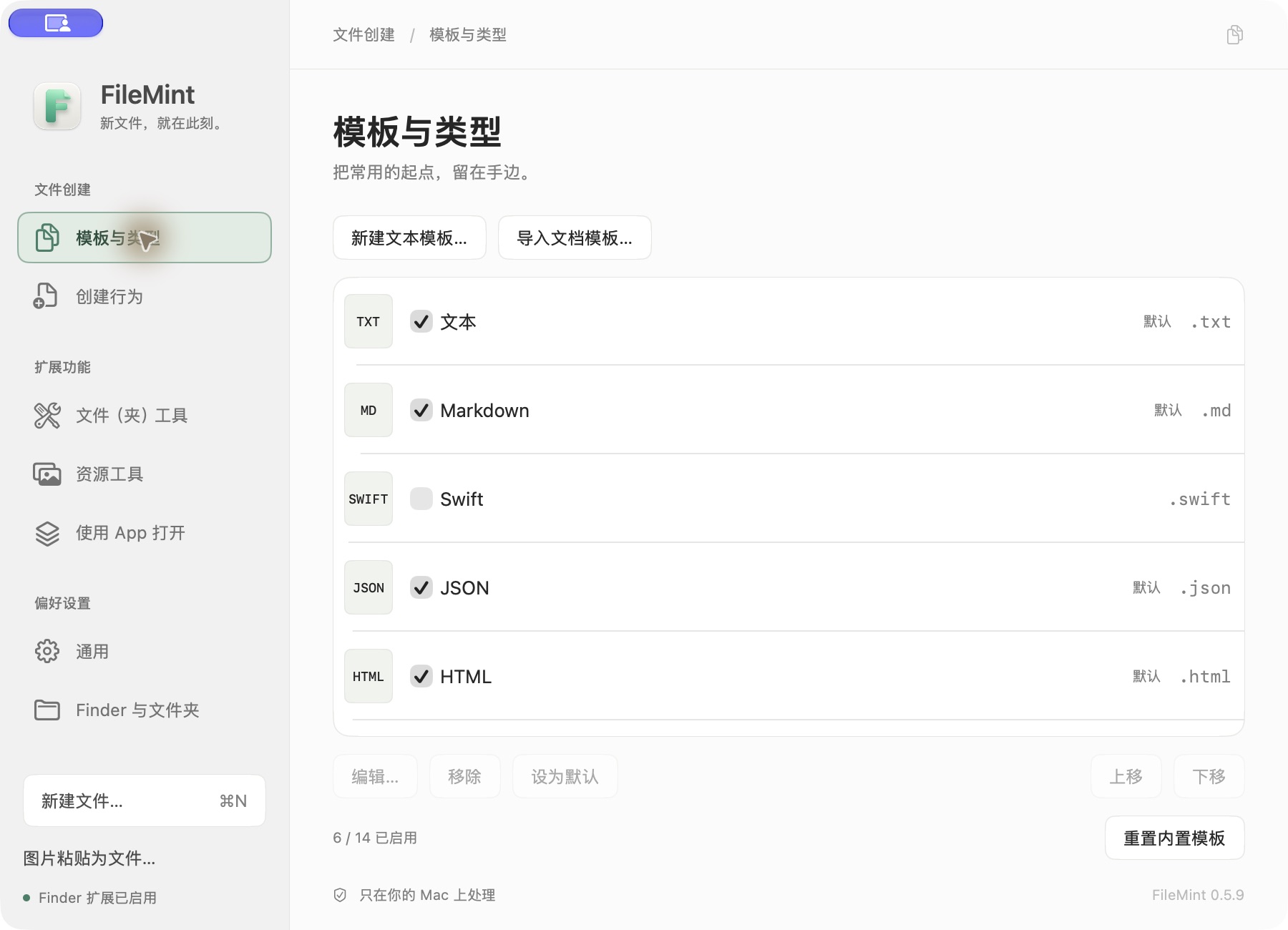Screen dimensions: 1288x930
Task: Click the 导入文档模板… button
Action: (575, 238)
